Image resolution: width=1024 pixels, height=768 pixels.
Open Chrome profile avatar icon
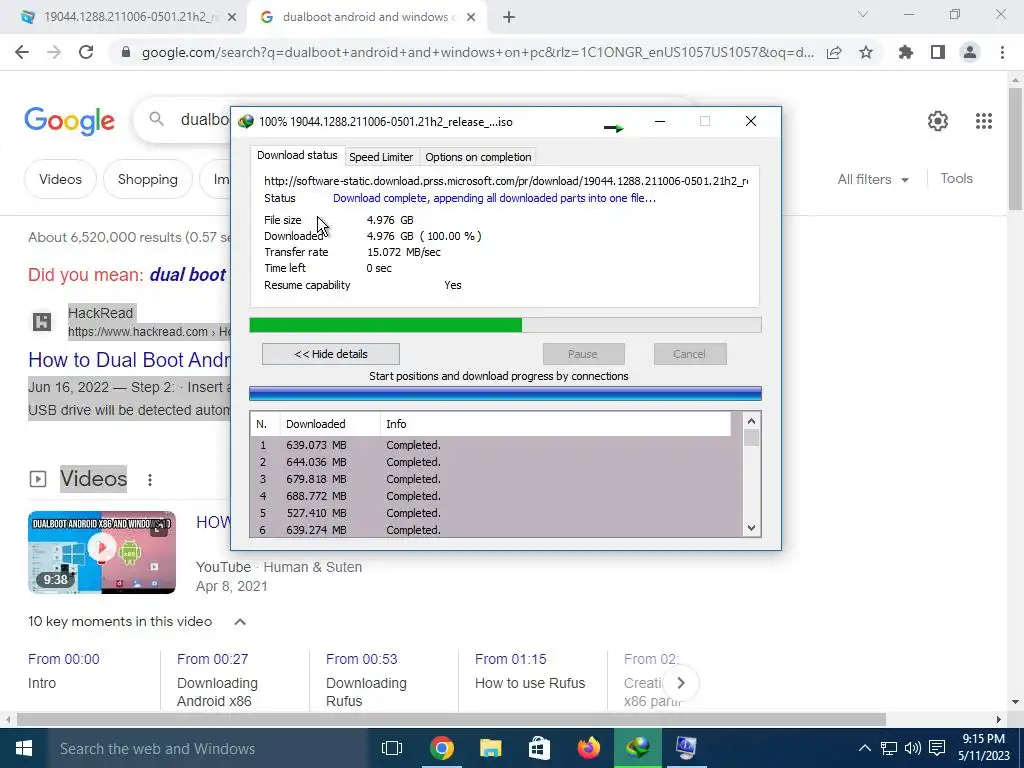point(970,52)
